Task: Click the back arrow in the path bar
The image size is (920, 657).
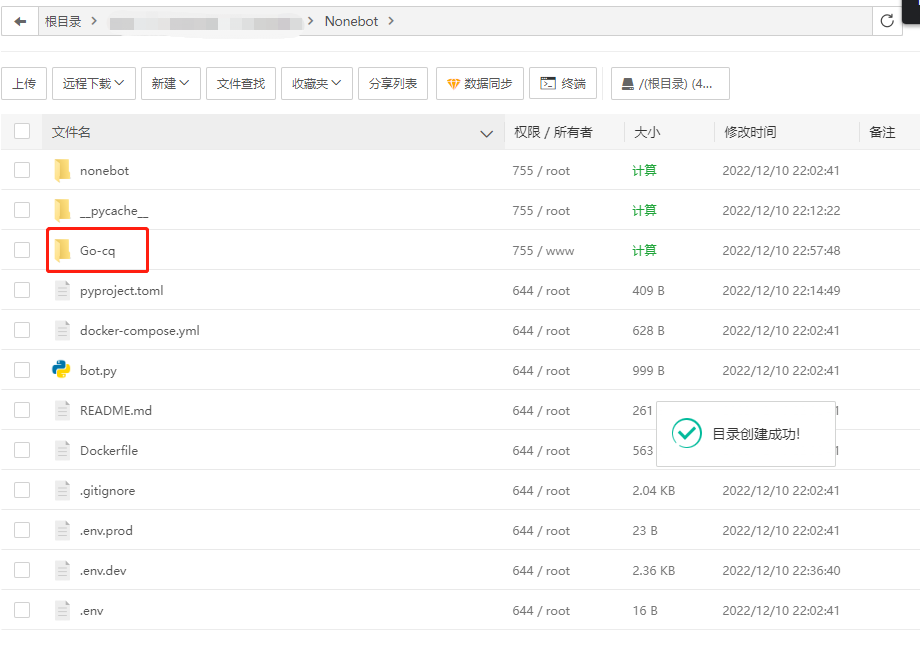Action: click(x=20, y=22)
